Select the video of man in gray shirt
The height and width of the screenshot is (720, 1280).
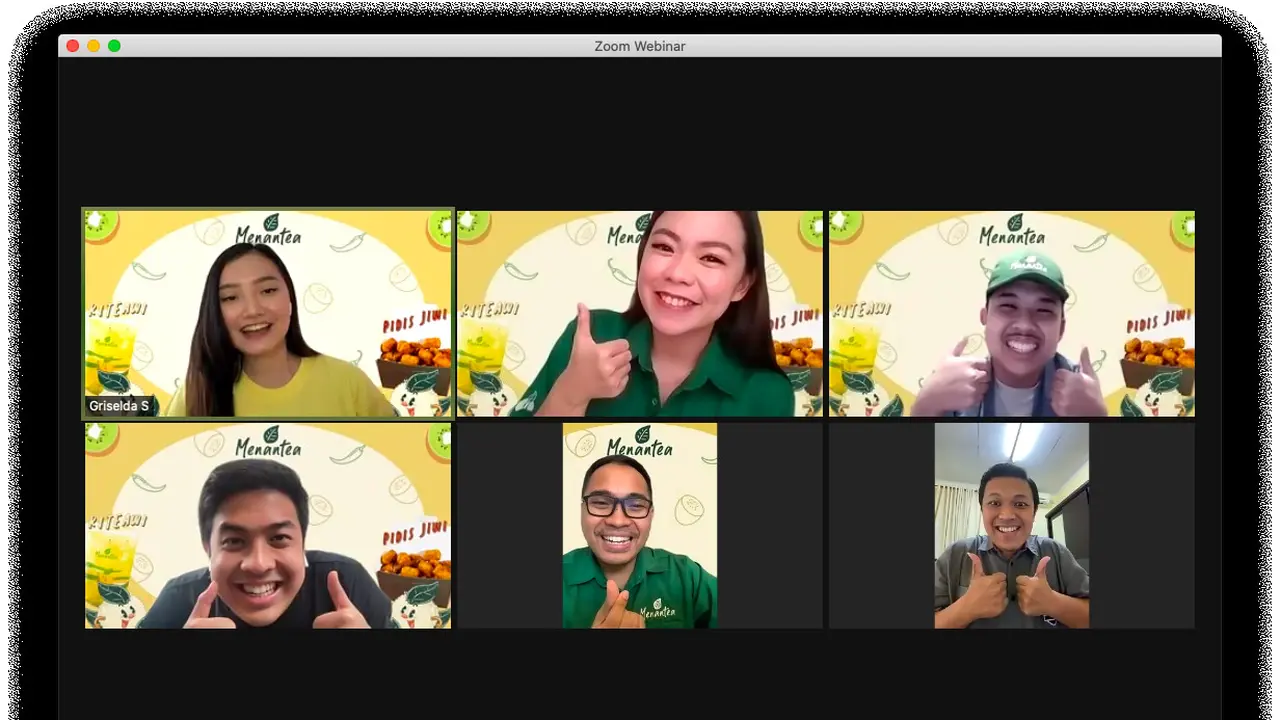coord(1012,525)
